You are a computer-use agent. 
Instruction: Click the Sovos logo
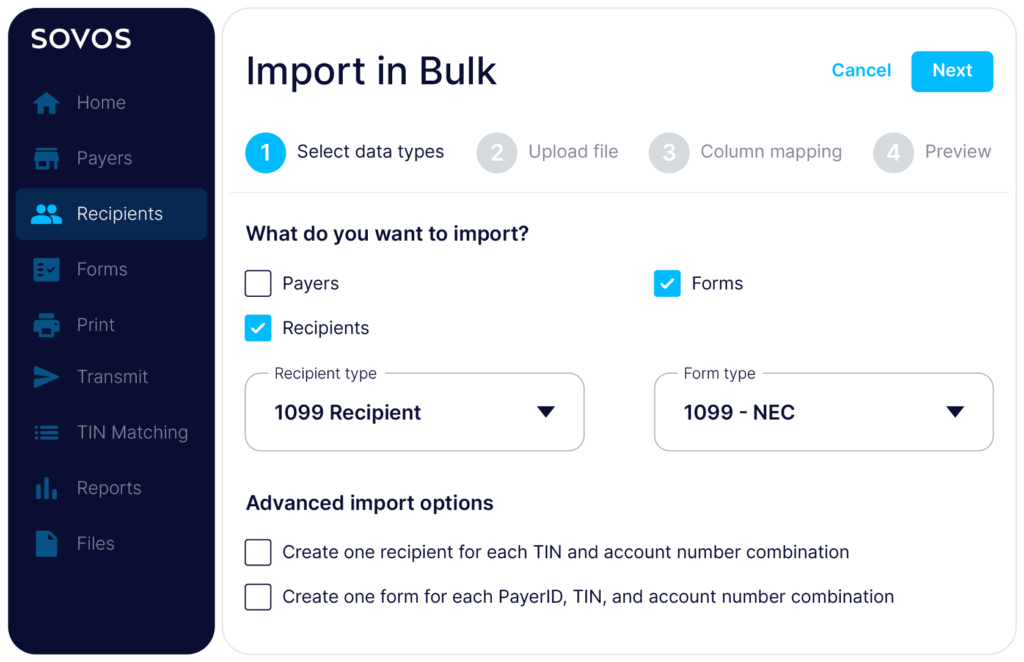tap(81, 40)
